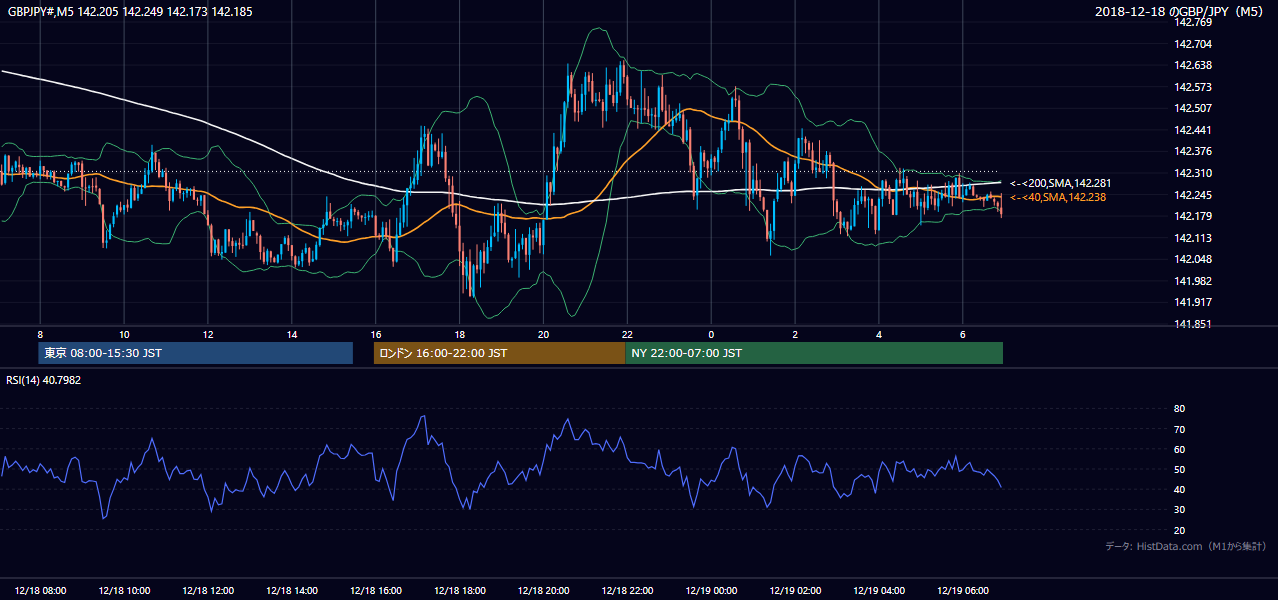
Task: Click RSI axis level 80
Action: (1179, 409)
